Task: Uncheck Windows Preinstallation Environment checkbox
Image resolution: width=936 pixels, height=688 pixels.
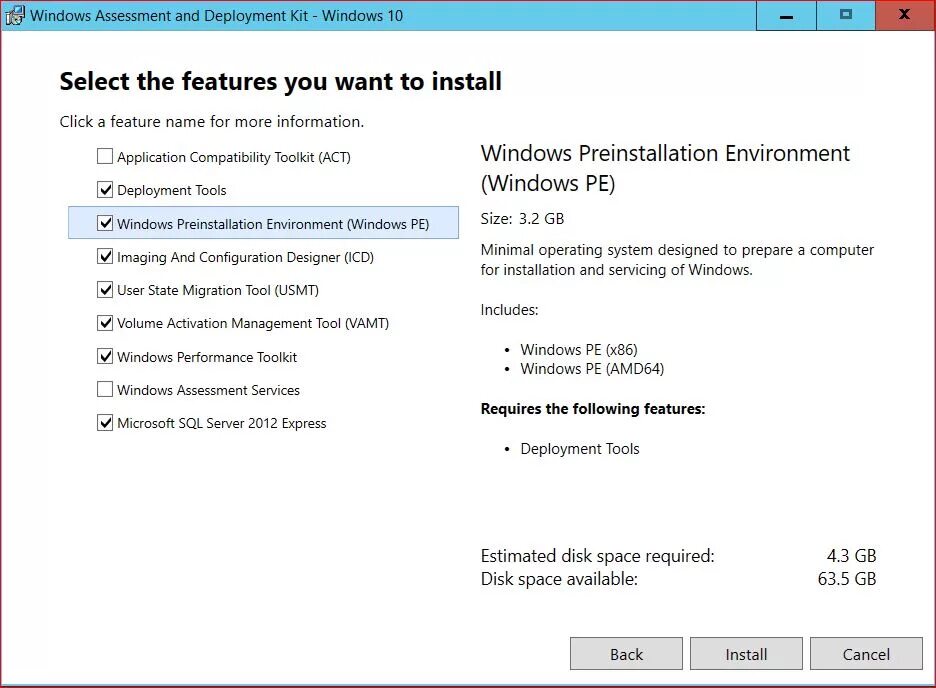Action: point(104,223)
